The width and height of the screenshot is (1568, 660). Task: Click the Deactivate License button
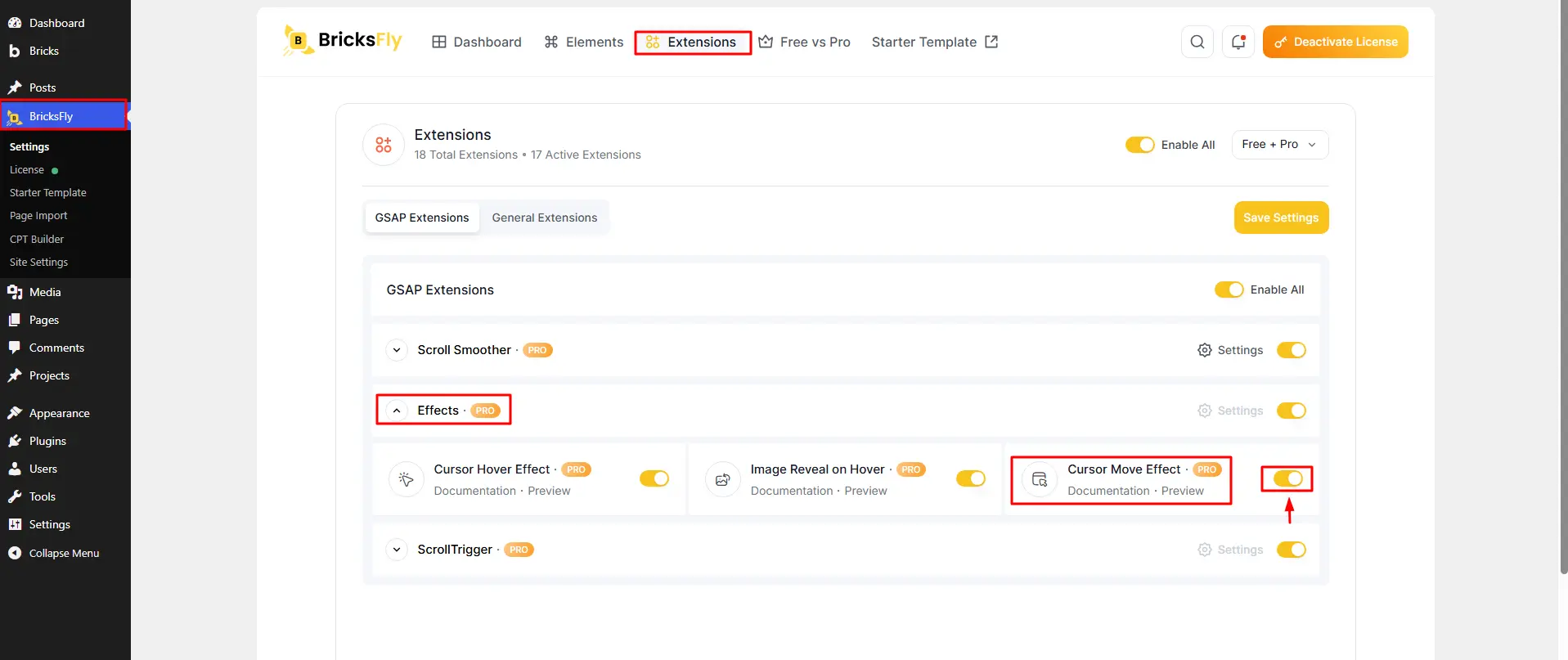coord(1335,42)
